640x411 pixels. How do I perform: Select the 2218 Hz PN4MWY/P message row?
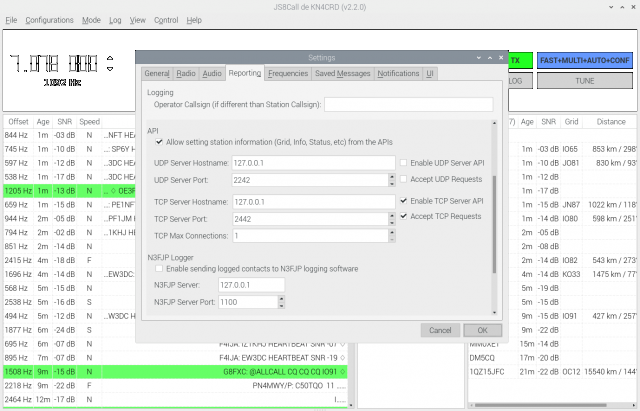(176, 385)
